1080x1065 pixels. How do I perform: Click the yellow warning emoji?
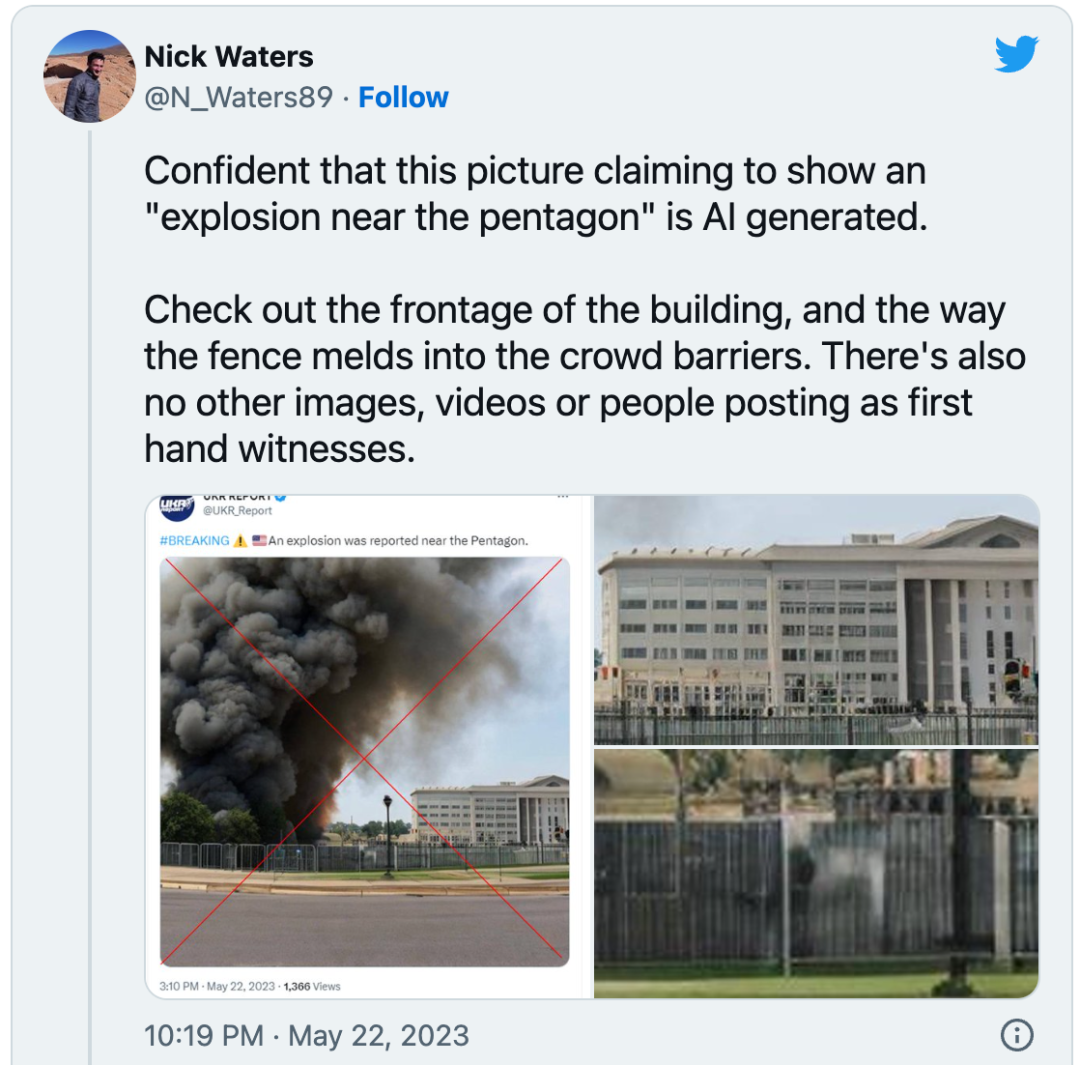(x=240, y=541)
